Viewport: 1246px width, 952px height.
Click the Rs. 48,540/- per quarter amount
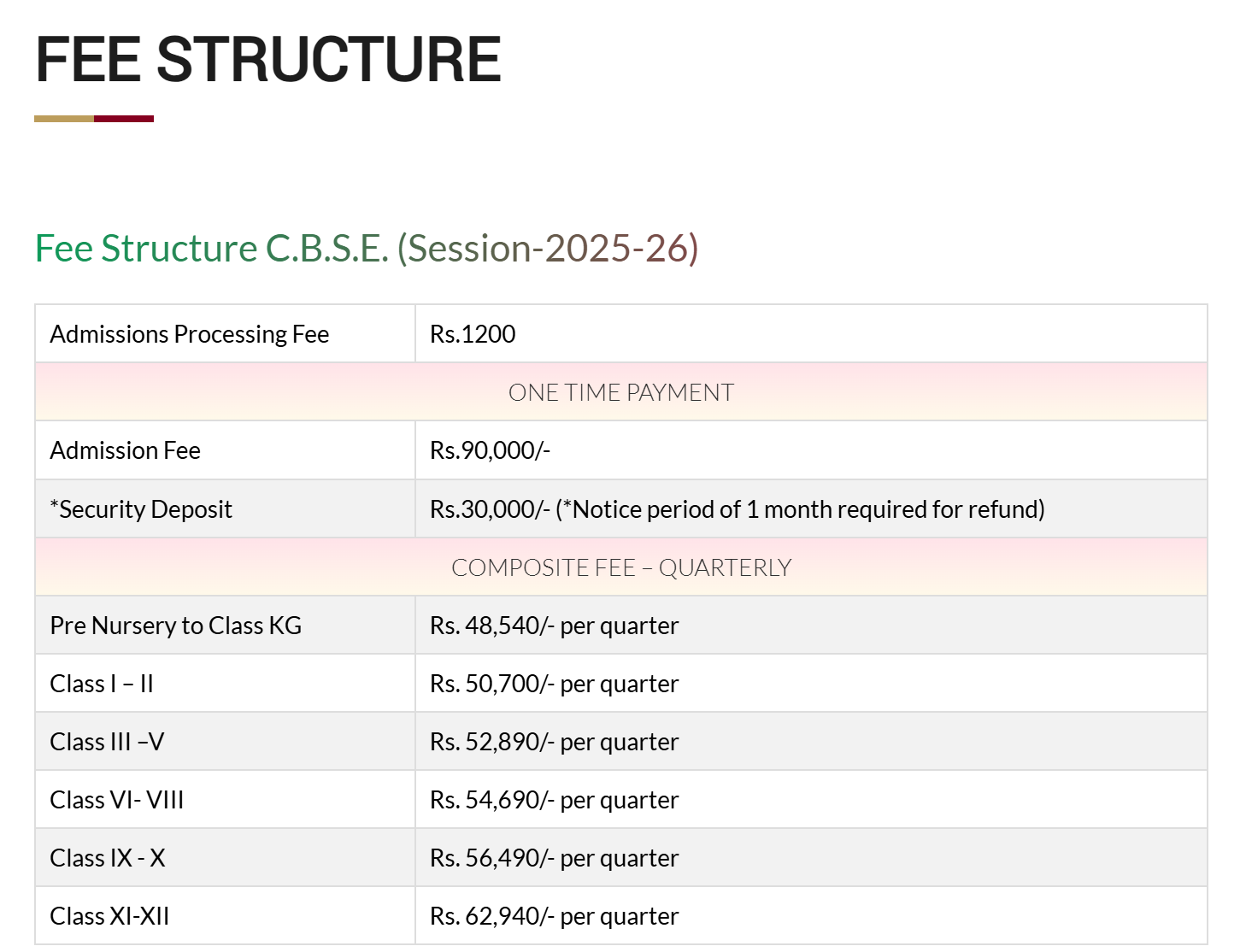[x=554, y=626]
